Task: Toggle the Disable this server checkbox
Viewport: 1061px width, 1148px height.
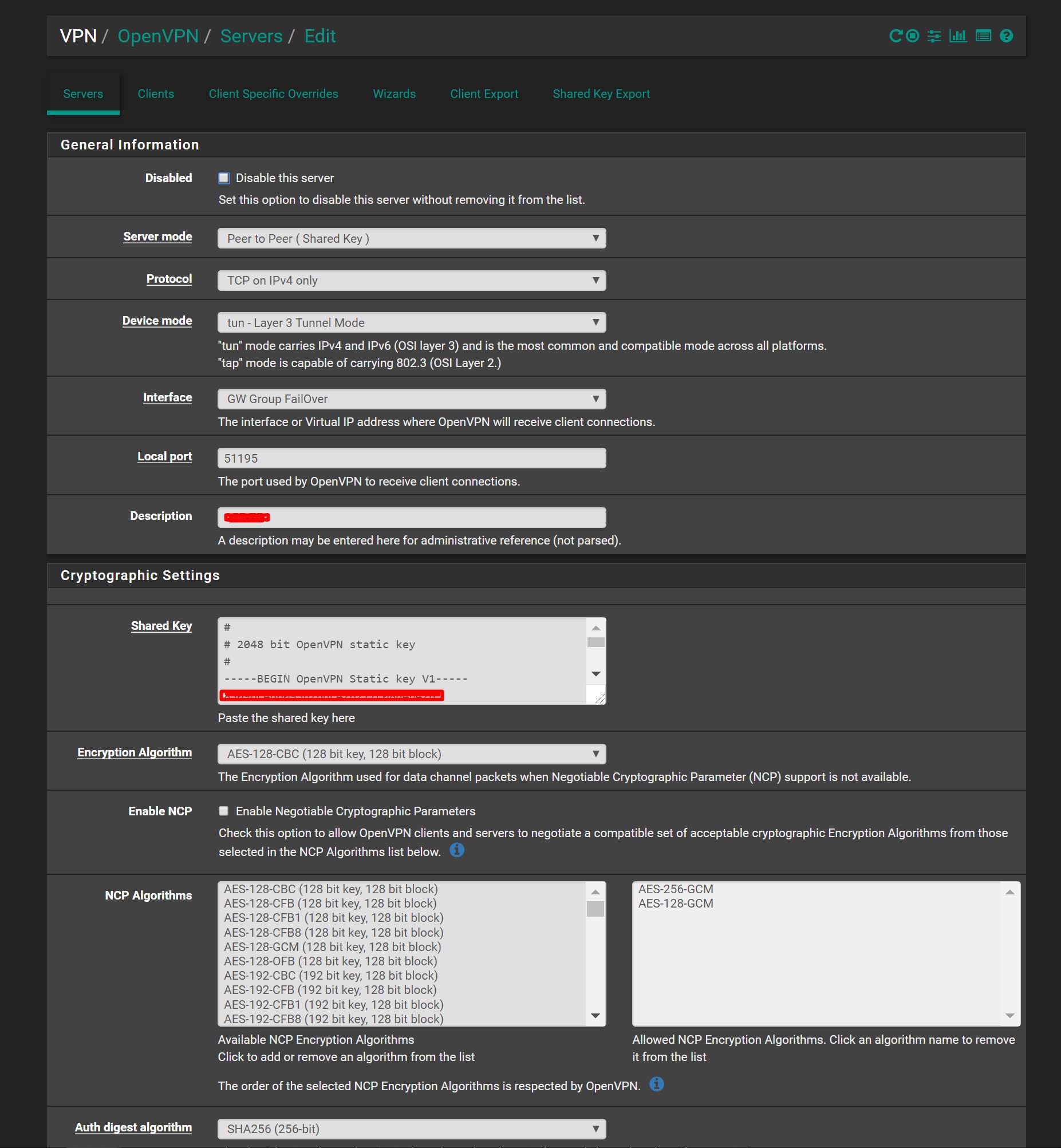Action: pyautogui.click(x=224, y=178)
